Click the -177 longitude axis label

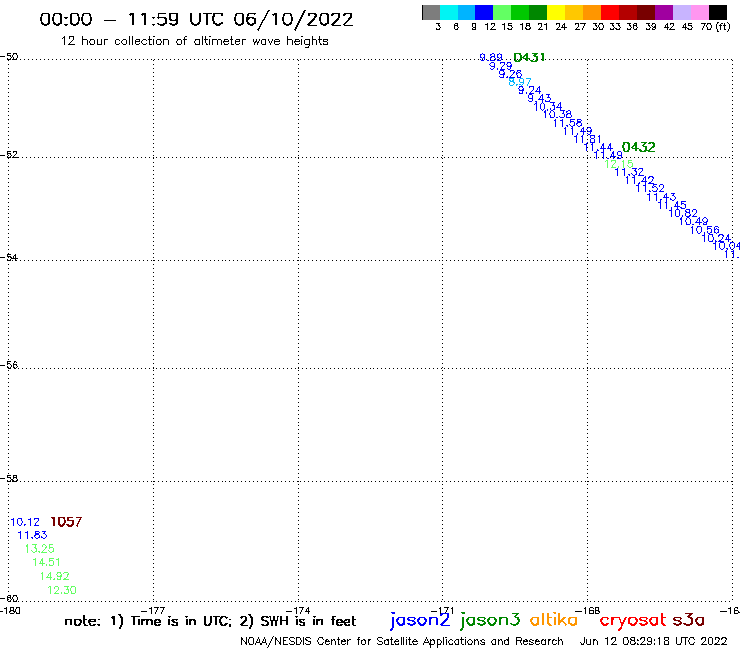pyautogui.click(x=153, y=611)
